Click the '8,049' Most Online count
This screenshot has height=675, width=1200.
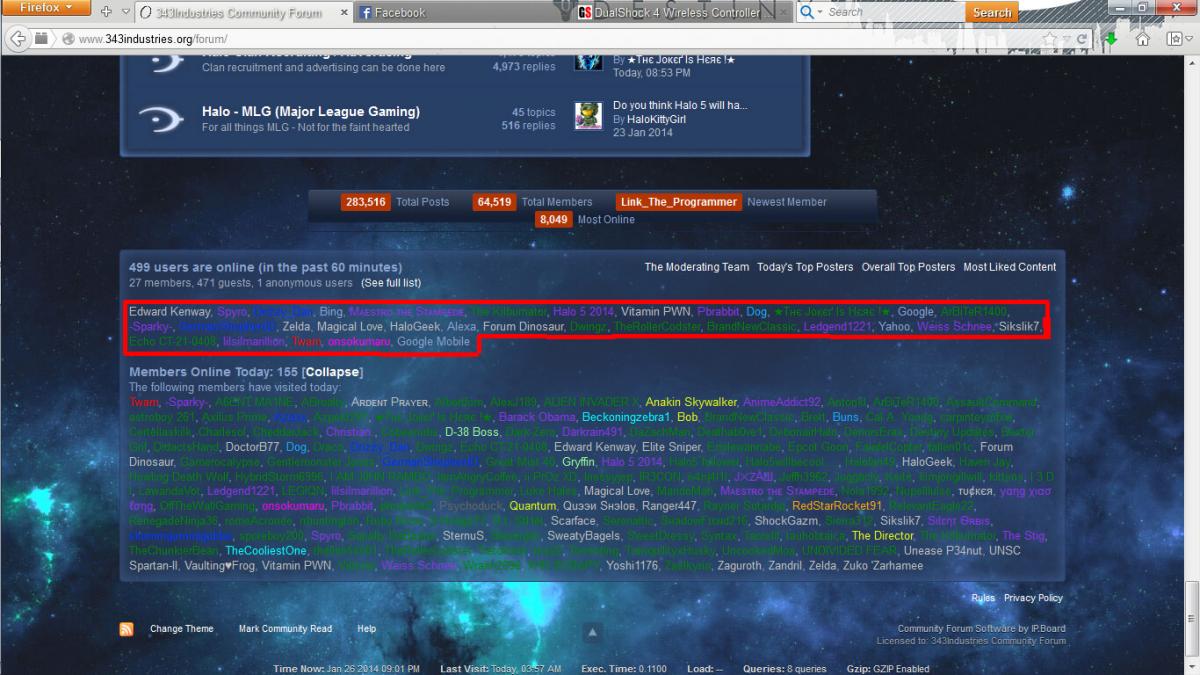tap(553, 219)
